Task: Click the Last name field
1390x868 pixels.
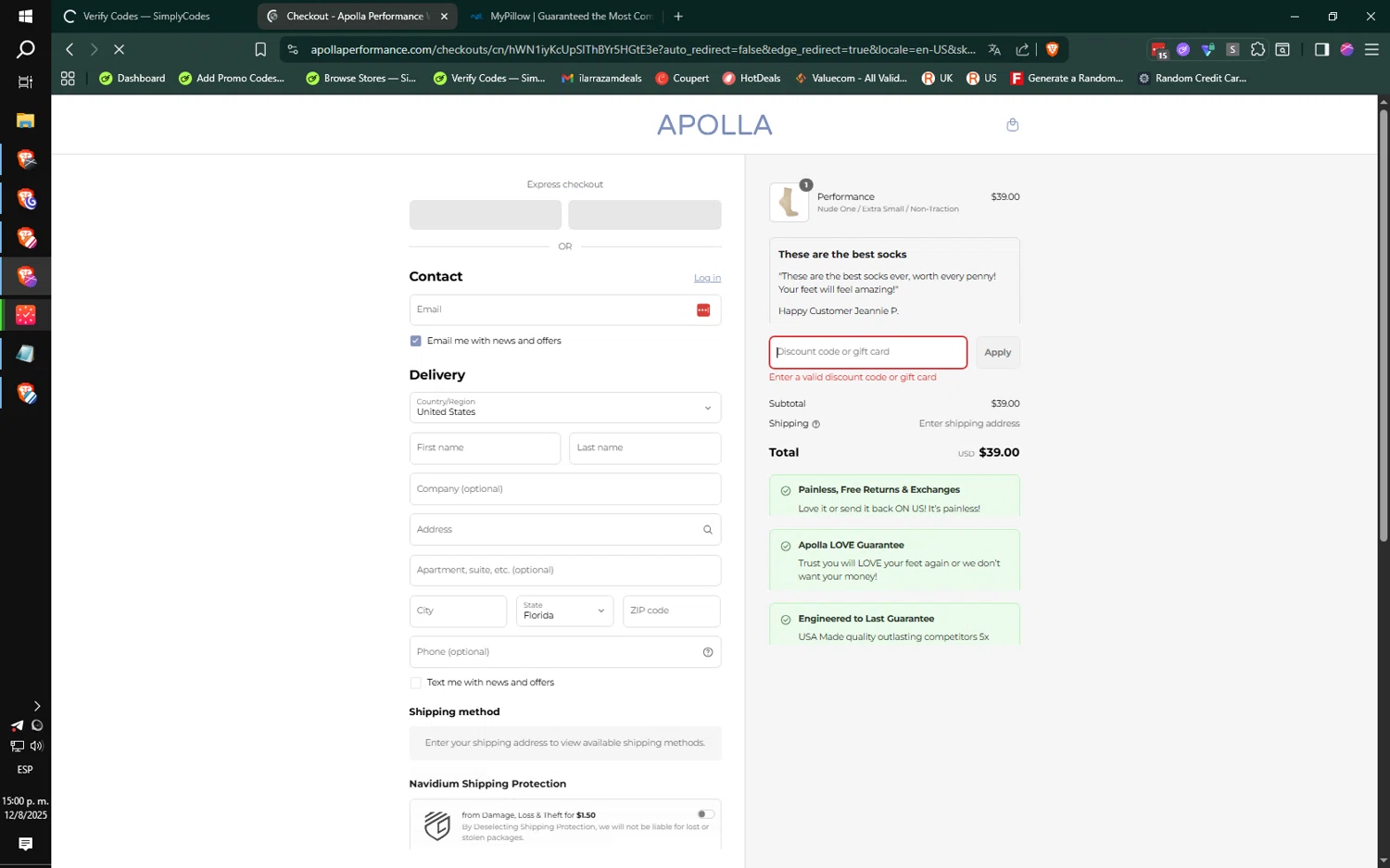Action: (645, 448)
